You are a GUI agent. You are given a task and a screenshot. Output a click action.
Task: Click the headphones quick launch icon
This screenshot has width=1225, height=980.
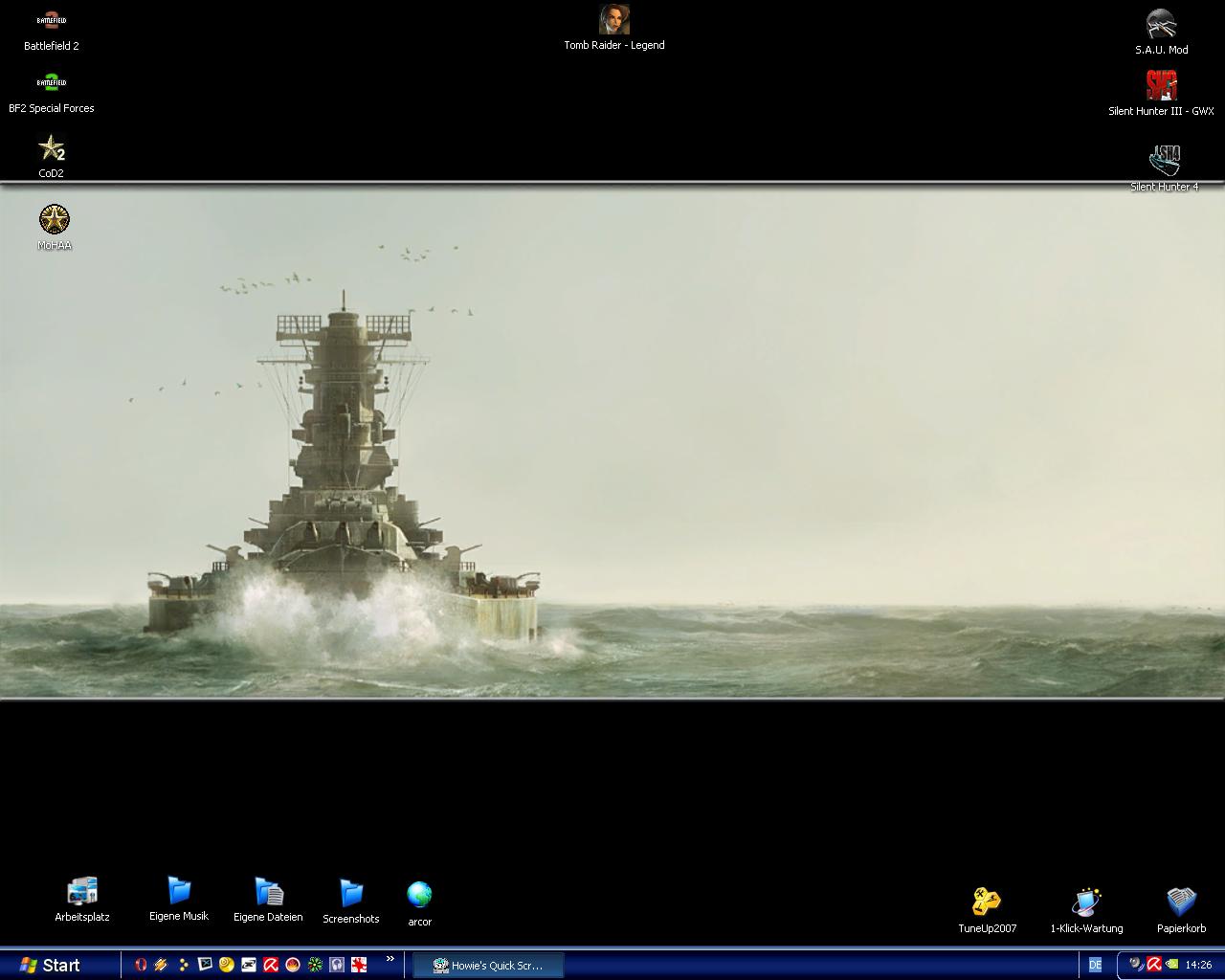pos(337,965)
